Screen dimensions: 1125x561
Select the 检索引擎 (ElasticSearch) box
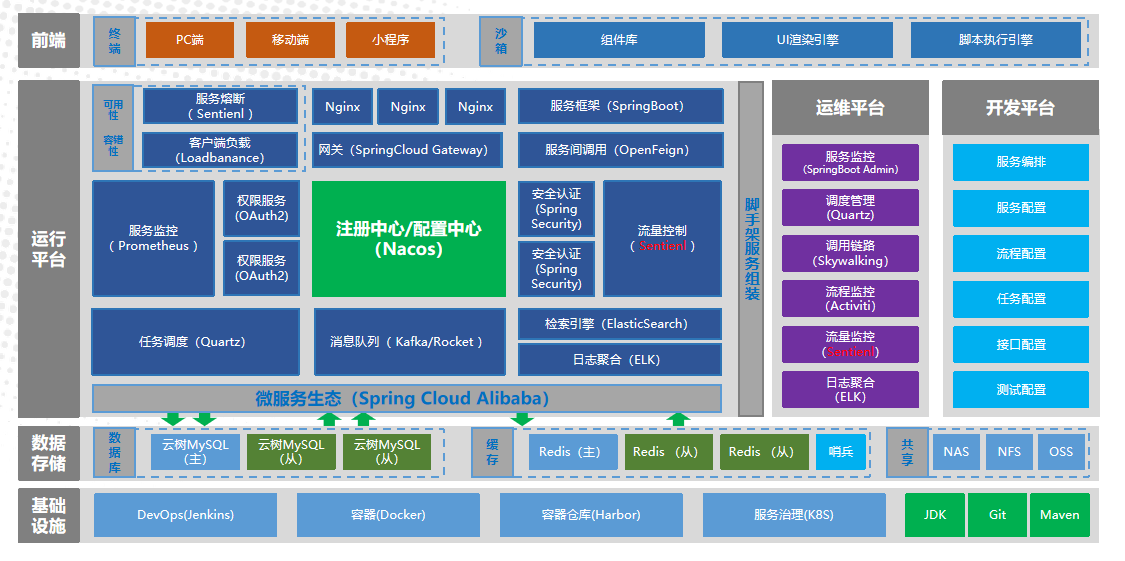tap(620, 324)
